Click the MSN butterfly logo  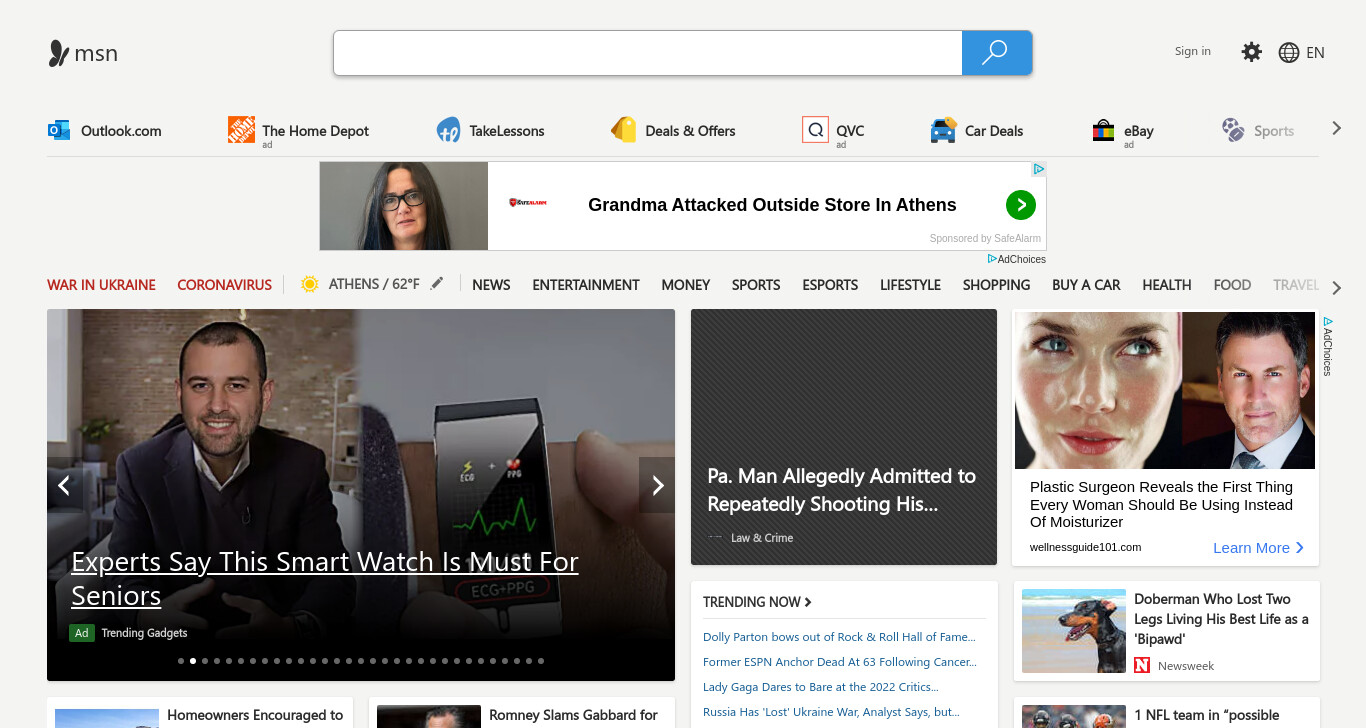[59, 53]
